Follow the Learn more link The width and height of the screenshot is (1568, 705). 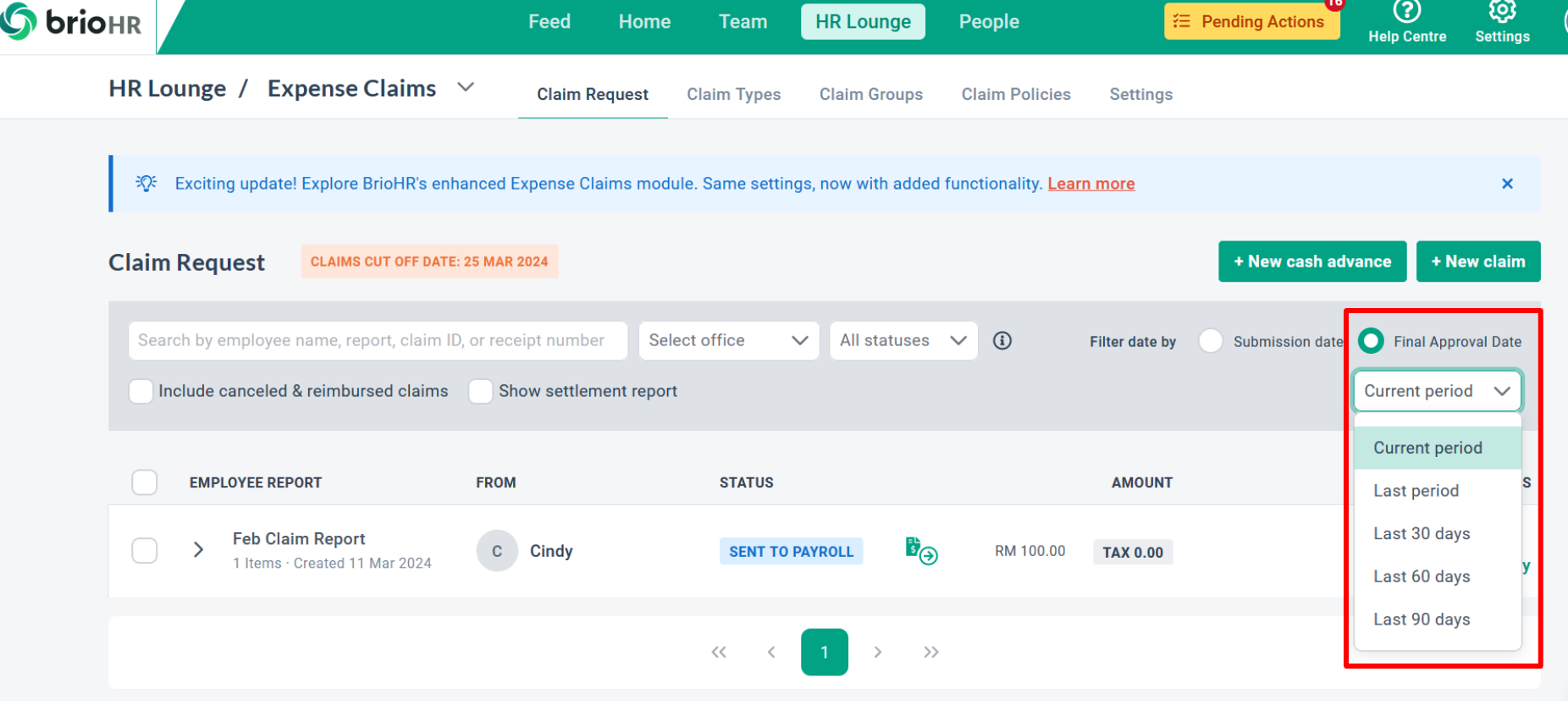click(x=1091, y=184)
